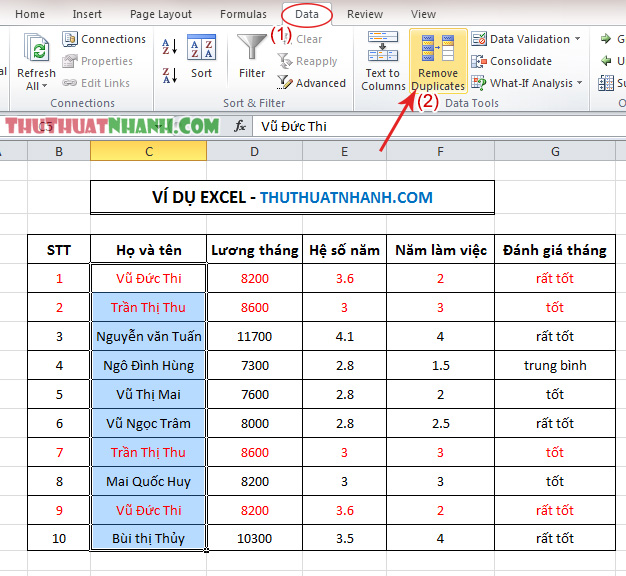Open the Sort dialog
This screenshot has width=626, height=576.
(201, 56)
